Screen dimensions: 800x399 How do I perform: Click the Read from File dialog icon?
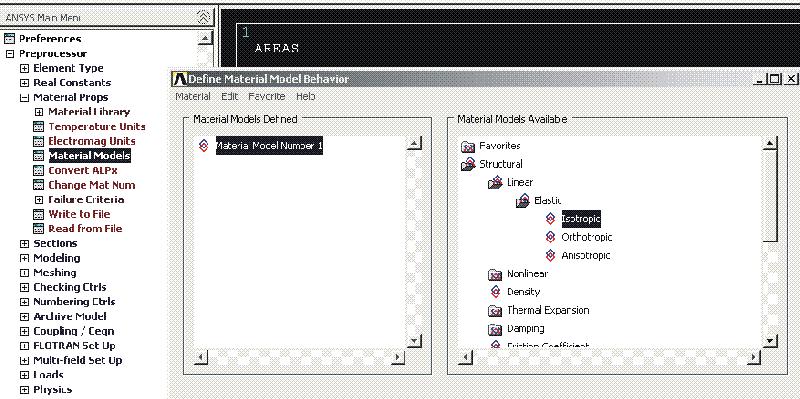(39, 229)
